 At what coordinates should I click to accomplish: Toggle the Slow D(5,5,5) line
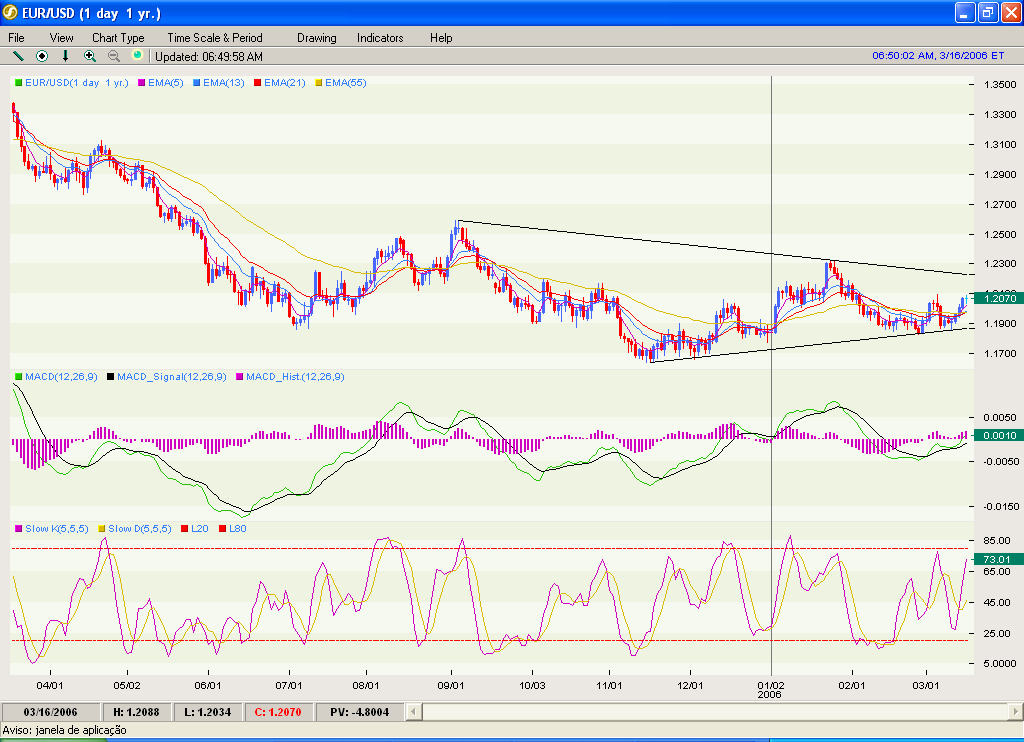(x=102, y=530)
